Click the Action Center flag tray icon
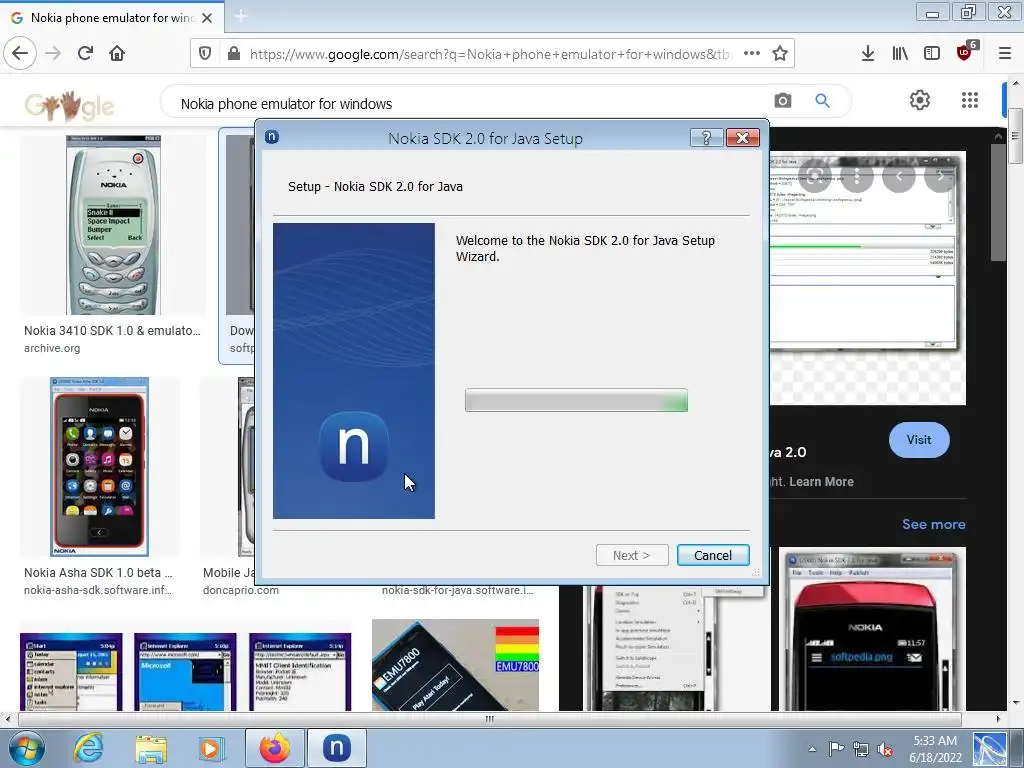Image resolution: width=1024 pixels, height=768 pixels. coord(837,749)
